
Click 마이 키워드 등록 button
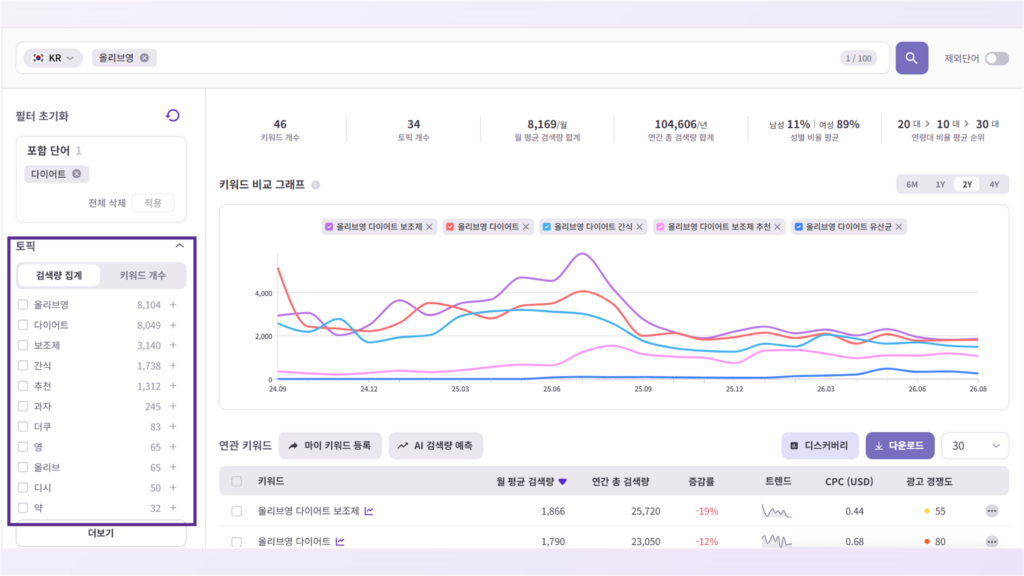[330, 445]
